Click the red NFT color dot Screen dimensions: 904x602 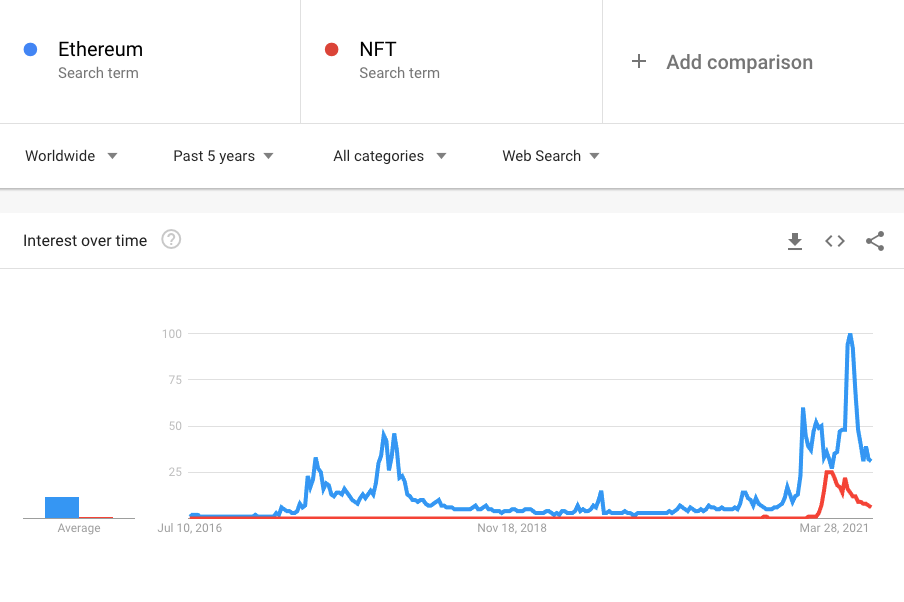(332, 50)
